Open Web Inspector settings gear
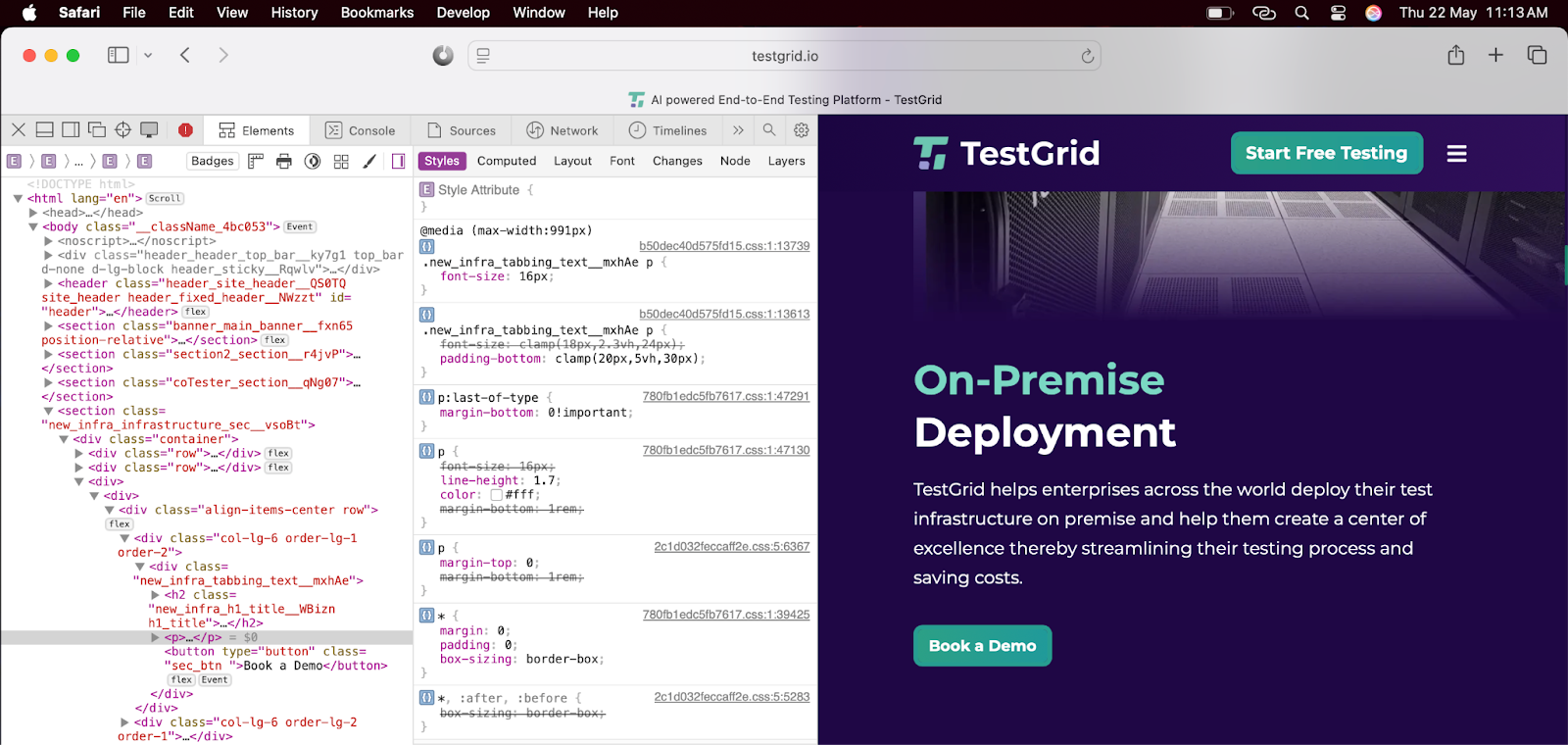This screenshot has width=1568, height=745. coord(802,129)
